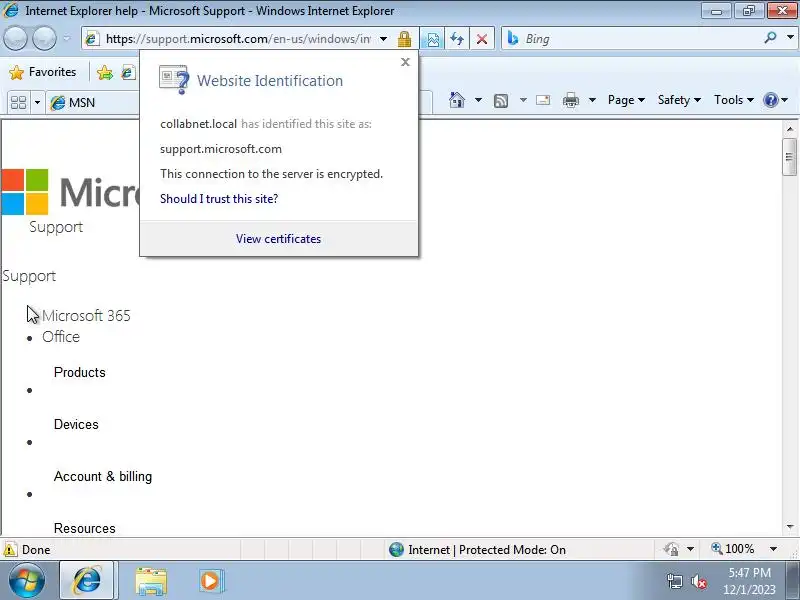Toggle the Compatibility View icon

(x=433, y=39)
